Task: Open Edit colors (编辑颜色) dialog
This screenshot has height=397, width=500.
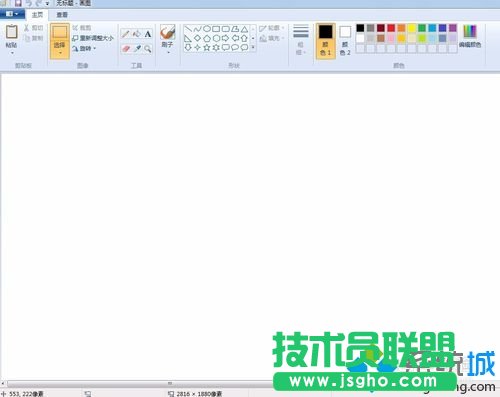Action: [470, 36]
